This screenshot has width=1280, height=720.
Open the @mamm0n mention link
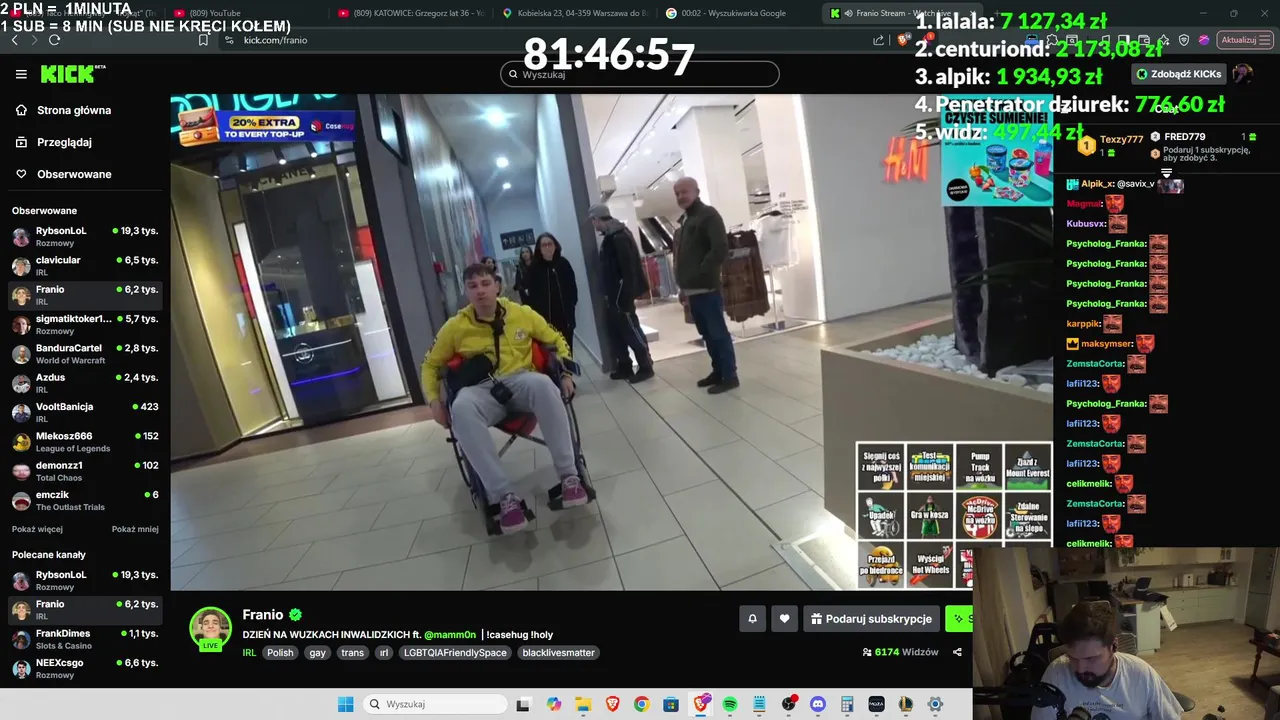point(450,635)
